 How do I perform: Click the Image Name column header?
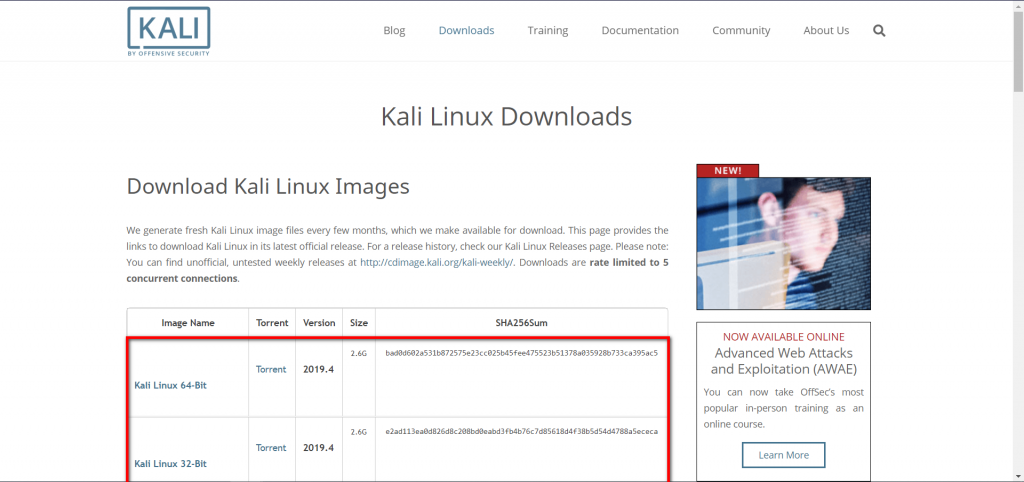coord(188,323)
